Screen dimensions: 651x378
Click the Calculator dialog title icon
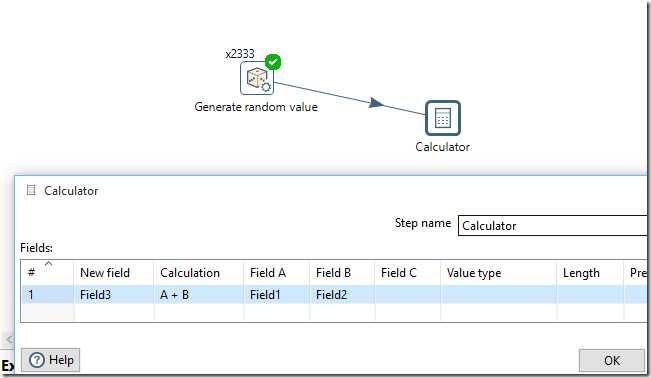tap(31, 190)
